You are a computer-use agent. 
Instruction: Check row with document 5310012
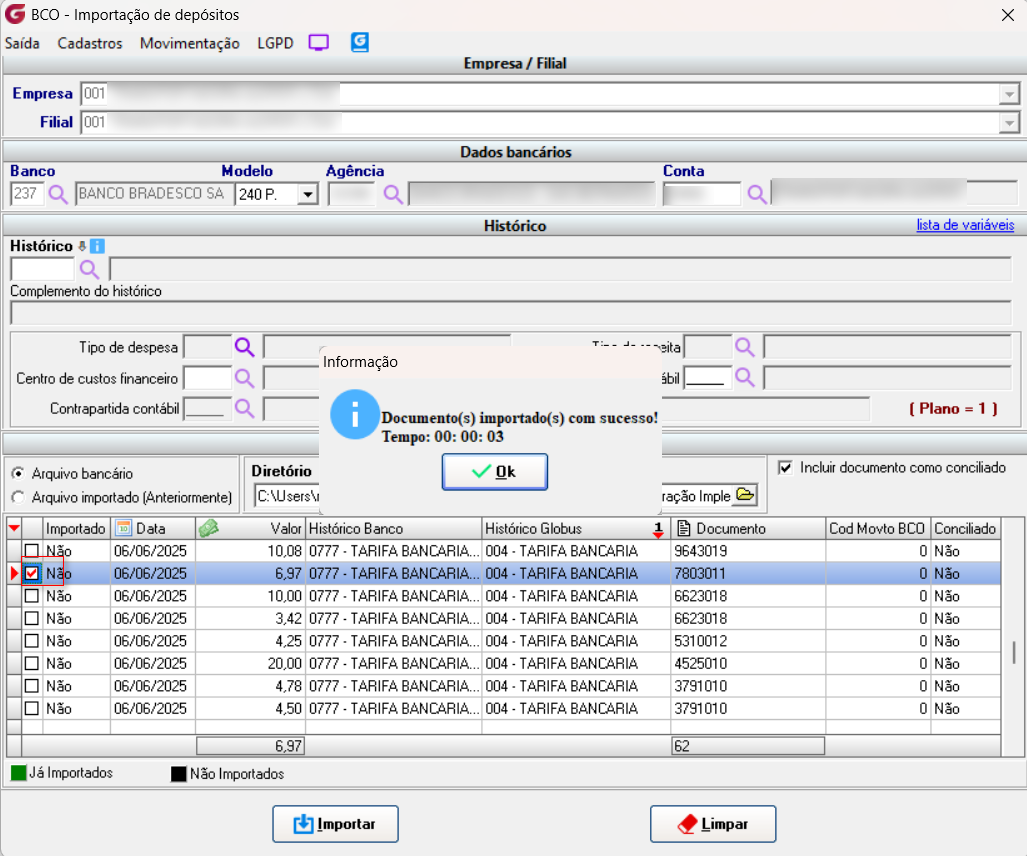click(31, 641)
